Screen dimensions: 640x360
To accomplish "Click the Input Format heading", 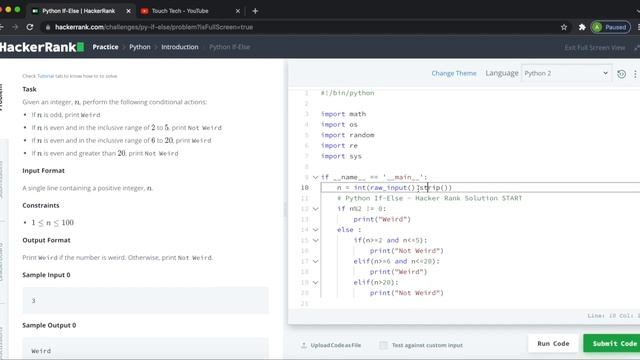I will point(43,171).
